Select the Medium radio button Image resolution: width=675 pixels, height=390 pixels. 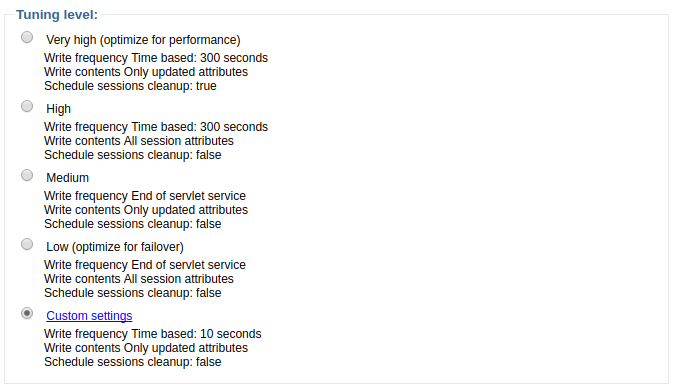point(27,175)
